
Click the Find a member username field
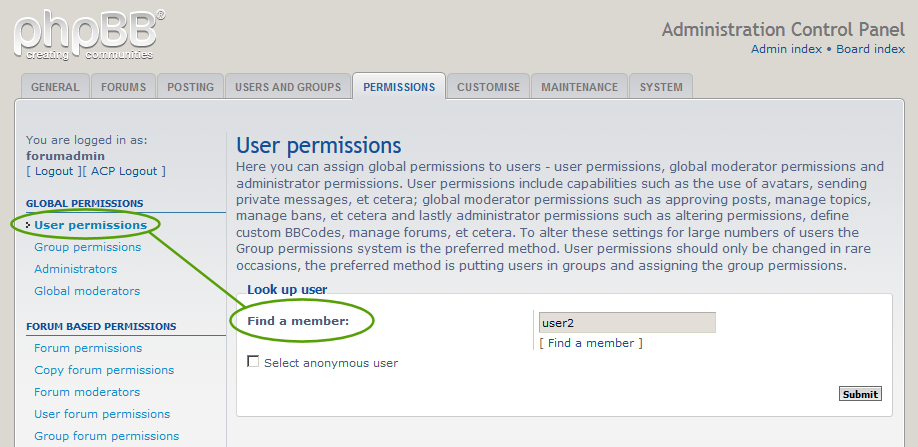[627, 323]
